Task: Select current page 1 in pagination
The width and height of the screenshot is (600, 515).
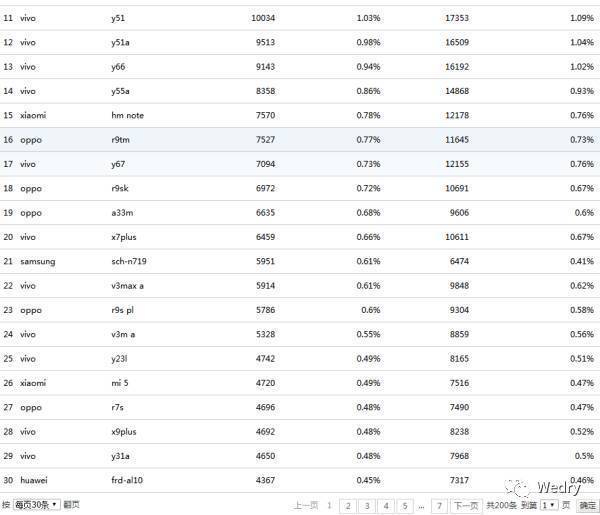Action: 329,506
